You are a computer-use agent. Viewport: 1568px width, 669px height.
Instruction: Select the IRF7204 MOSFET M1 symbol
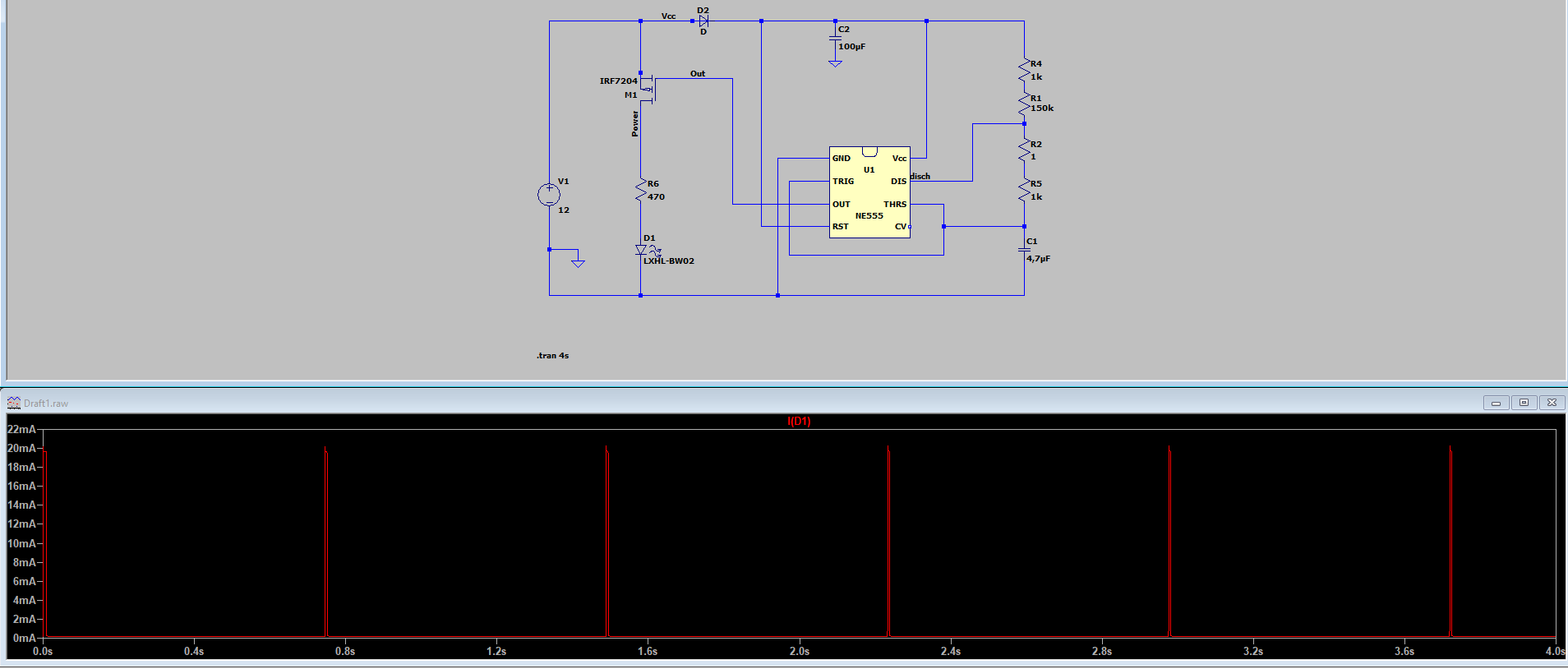click(x=648, y=89)
